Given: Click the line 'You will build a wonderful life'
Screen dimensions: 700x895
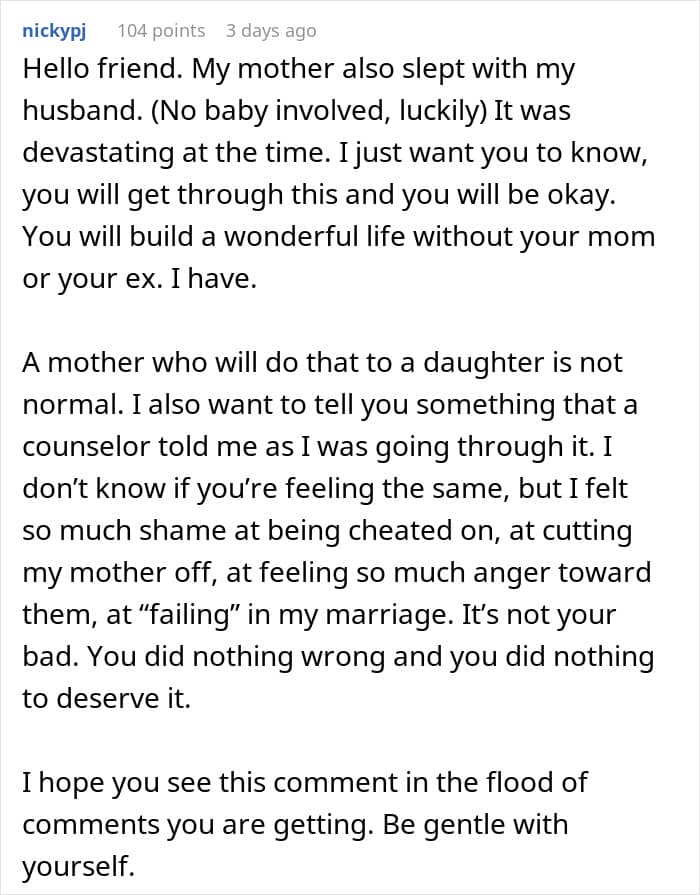Looking at the screenshot, I should coord(339,237).
